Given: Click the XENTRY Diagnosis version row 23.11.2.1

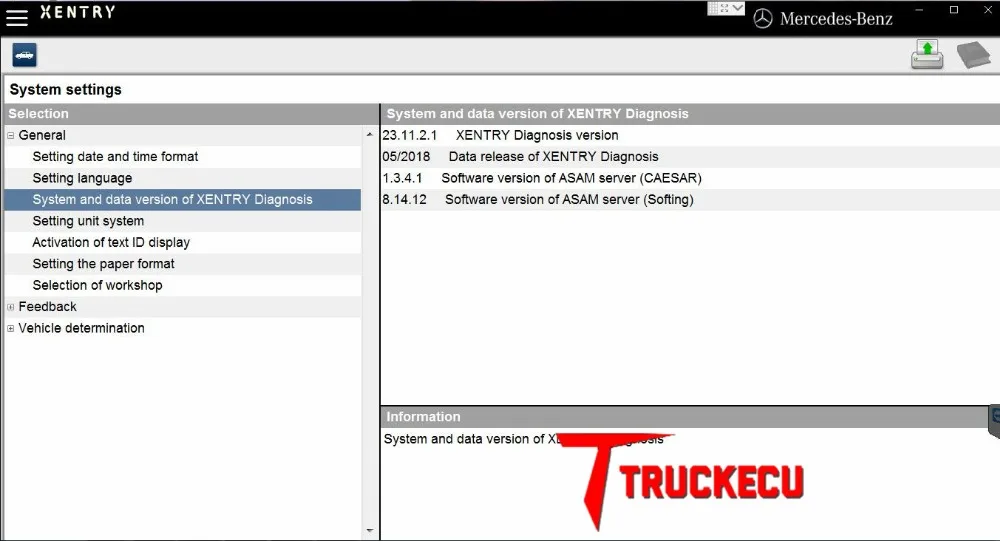Looking at the screenshot, I should coord(690,135).
